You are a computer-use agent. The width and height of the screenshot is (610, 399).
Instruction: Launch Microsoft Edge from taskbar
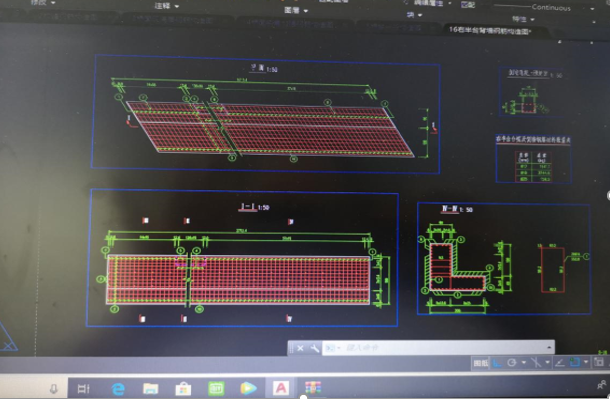tap(118, 388)
